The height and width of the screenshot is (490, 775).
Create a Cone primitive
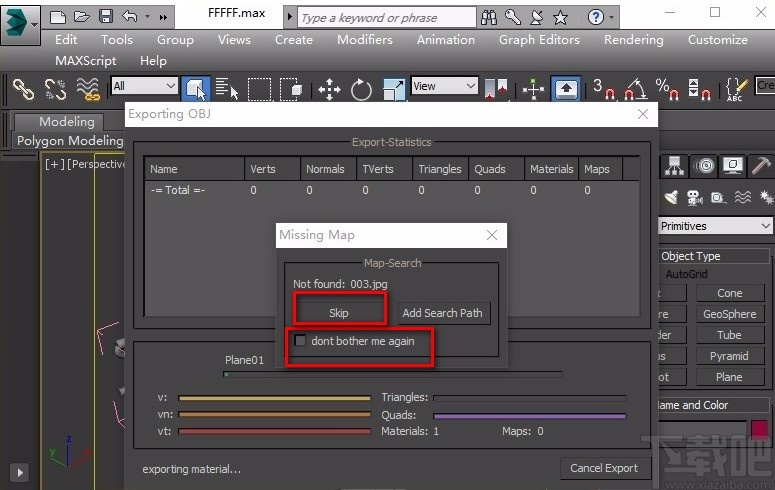pos(730,293)
